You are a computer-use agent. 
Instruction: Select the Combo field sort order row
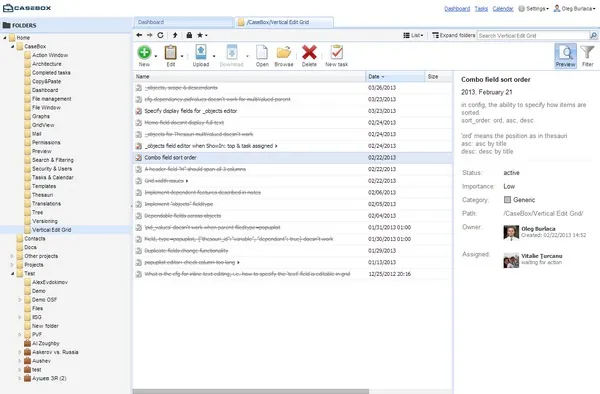(x=293, y=158)
